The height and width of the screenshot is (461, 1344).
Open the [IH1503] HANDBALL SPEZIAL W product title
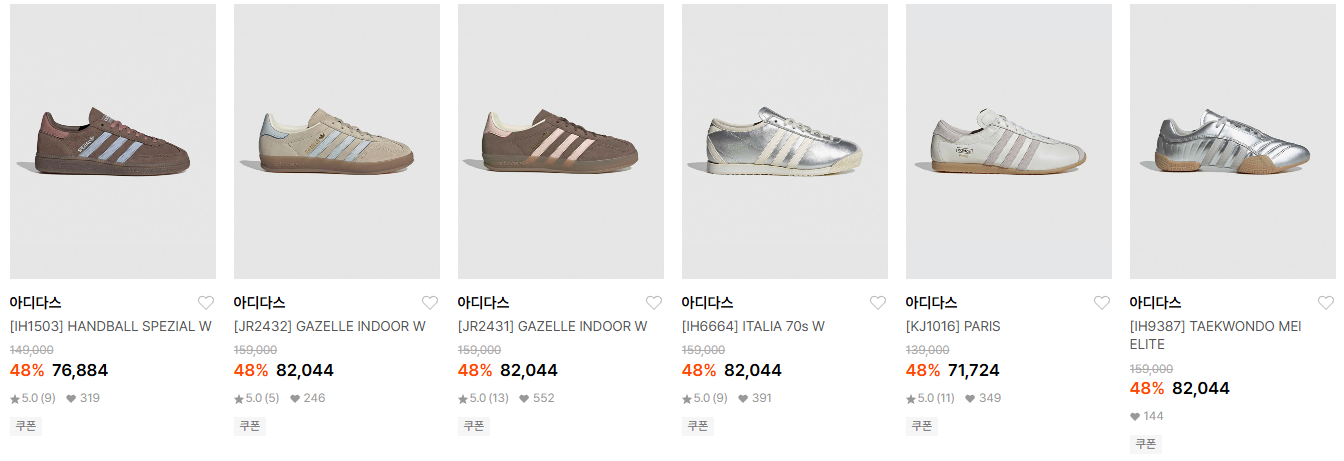tap(111, 326)
